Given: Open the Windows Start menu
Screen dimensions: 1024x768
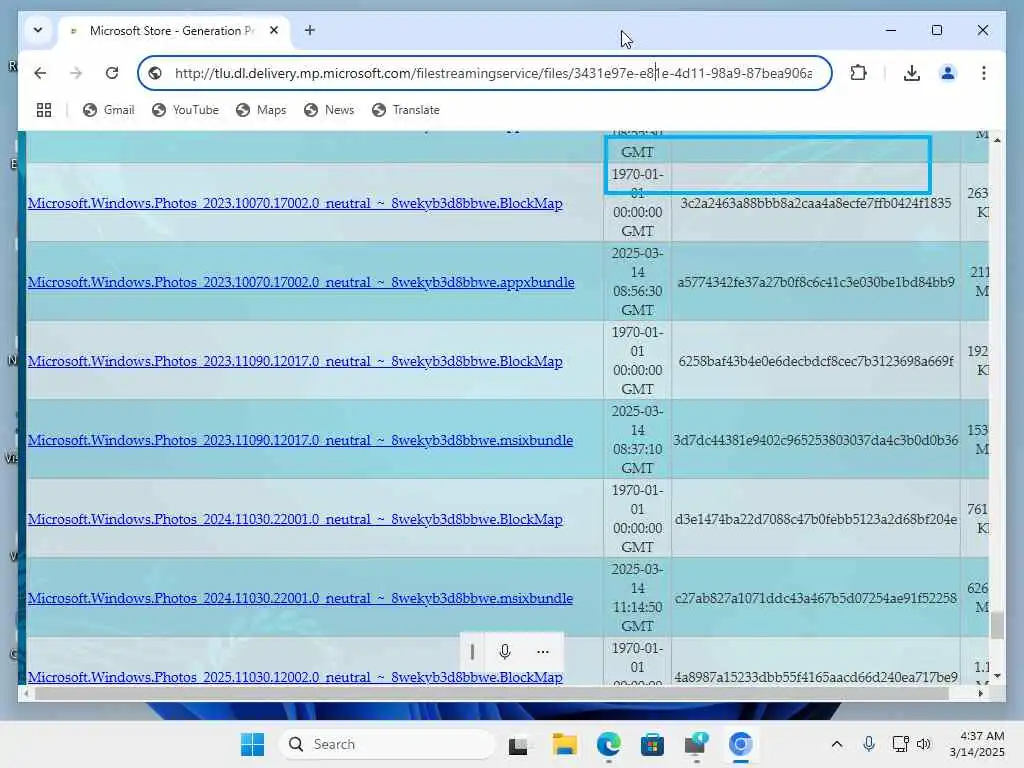Looking at the screenshot, I should [x=252, y=744].
